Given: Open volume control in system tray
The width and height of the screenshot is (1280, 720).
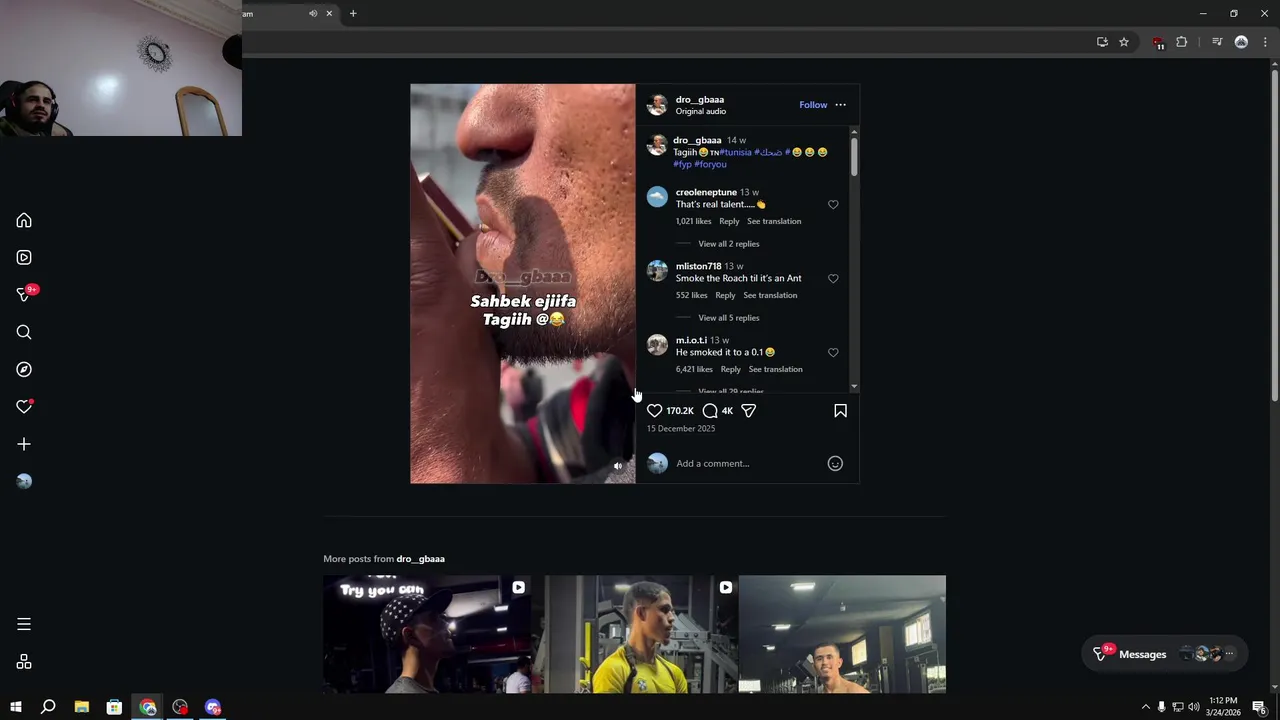Looking at the screenshot, I should (1193, 707).
